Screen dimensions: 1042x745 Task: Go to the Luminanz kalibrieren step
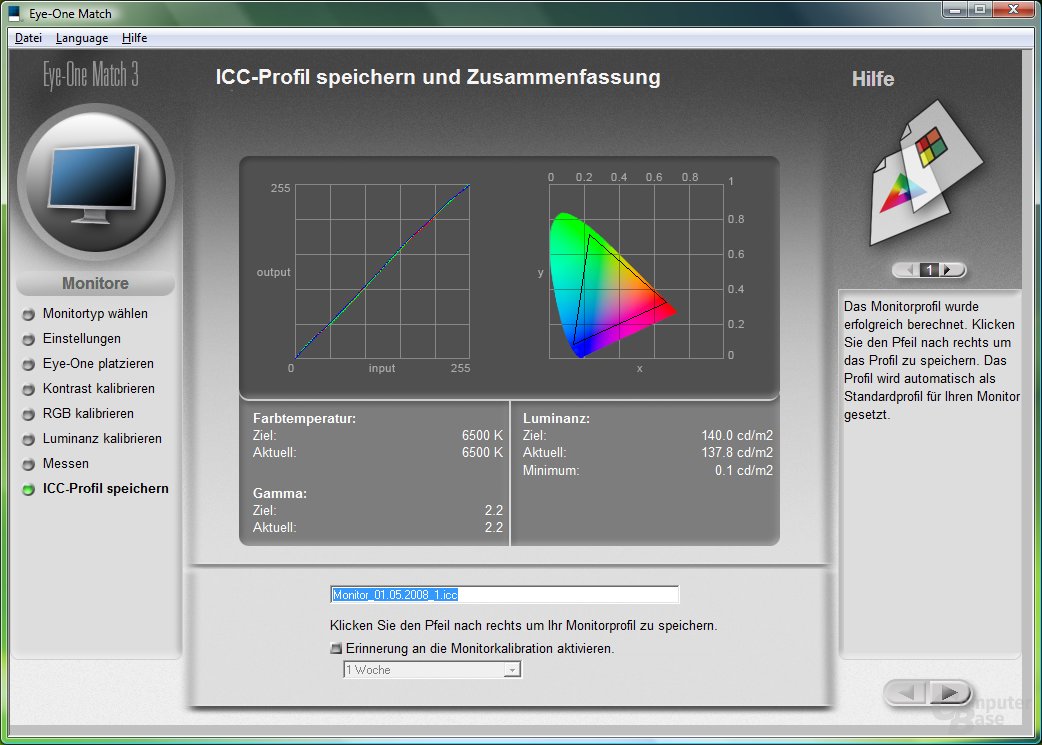click(x=102, y=439)
